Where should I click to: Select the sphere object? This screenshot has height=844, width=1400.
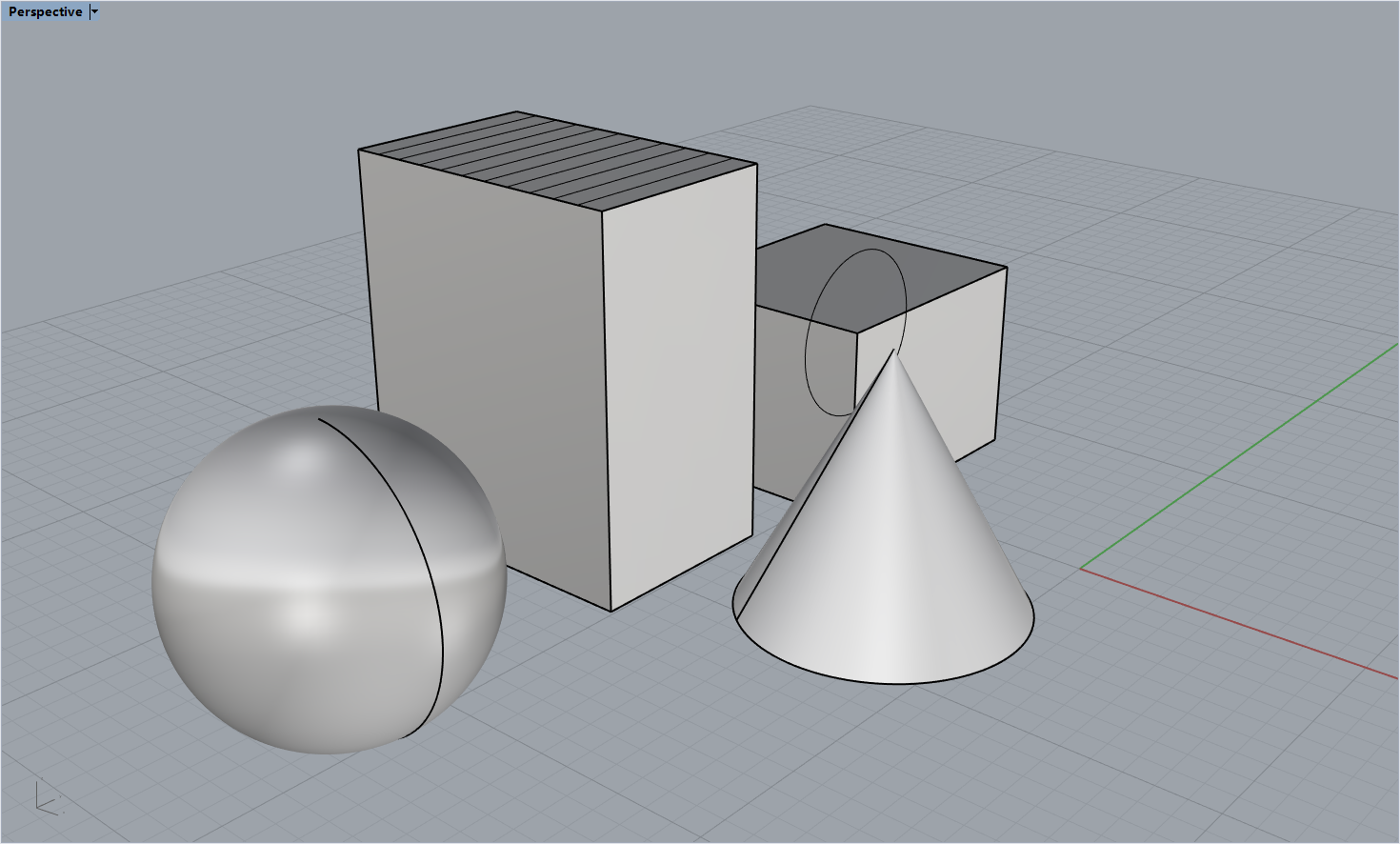(329, 579)
